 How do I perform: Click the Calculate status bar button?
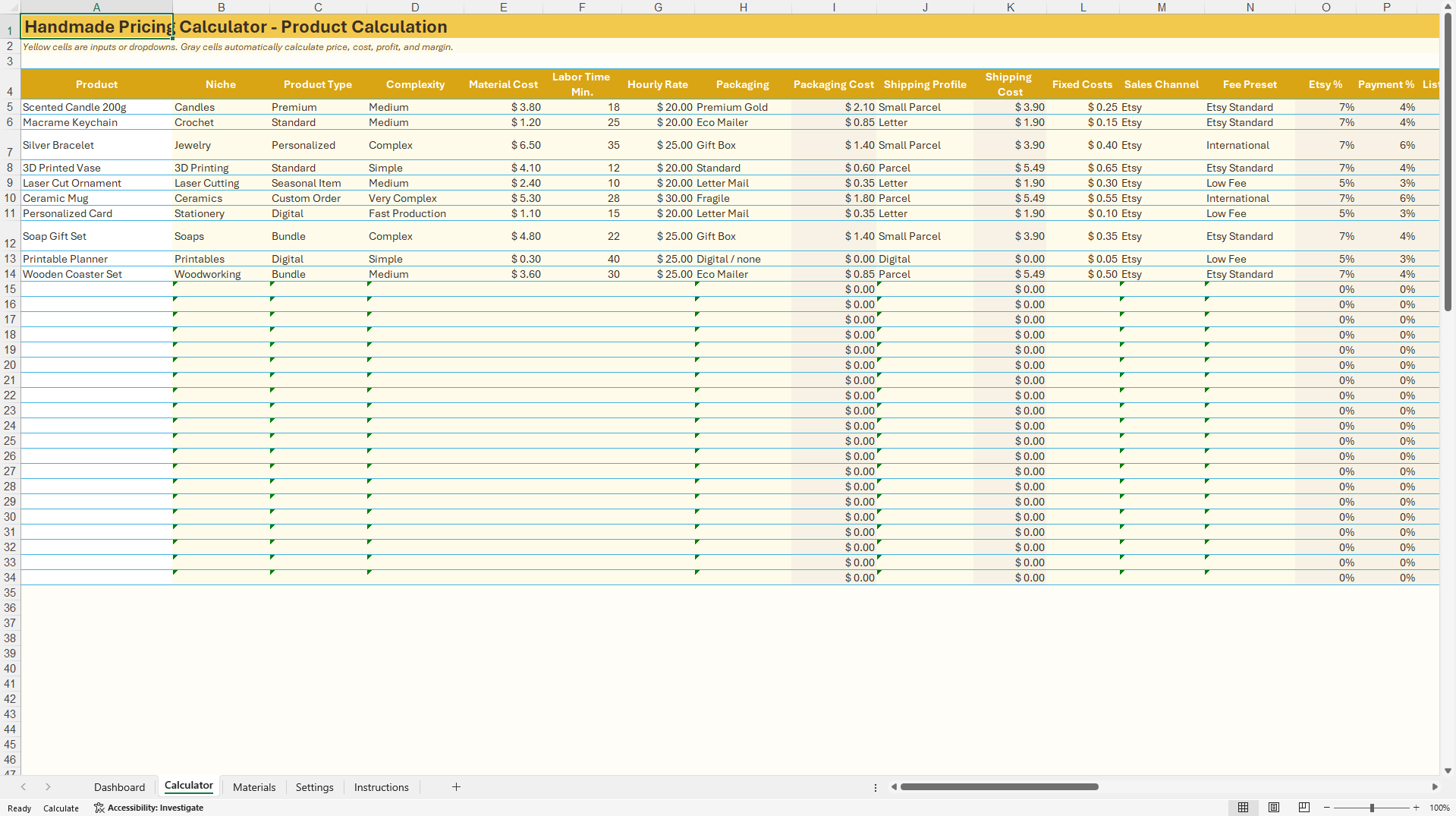tap(61, 808)
